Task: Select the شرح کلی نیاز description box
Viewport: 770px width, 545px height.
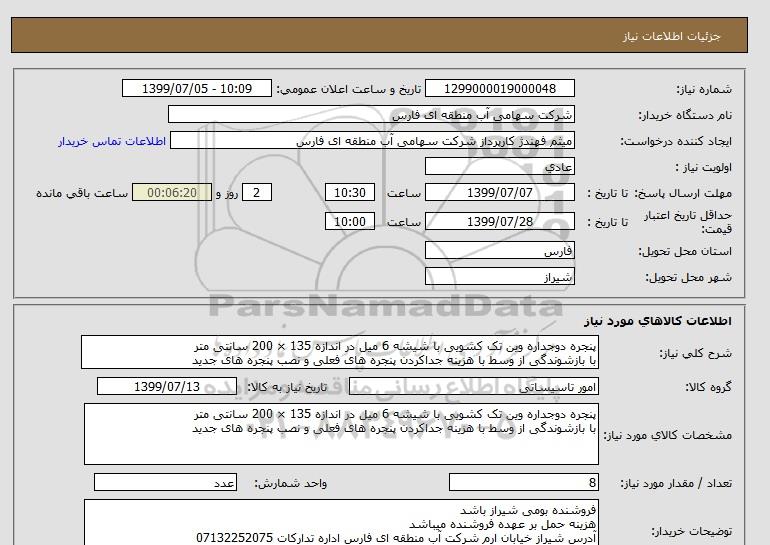Action: coord(340,353)
